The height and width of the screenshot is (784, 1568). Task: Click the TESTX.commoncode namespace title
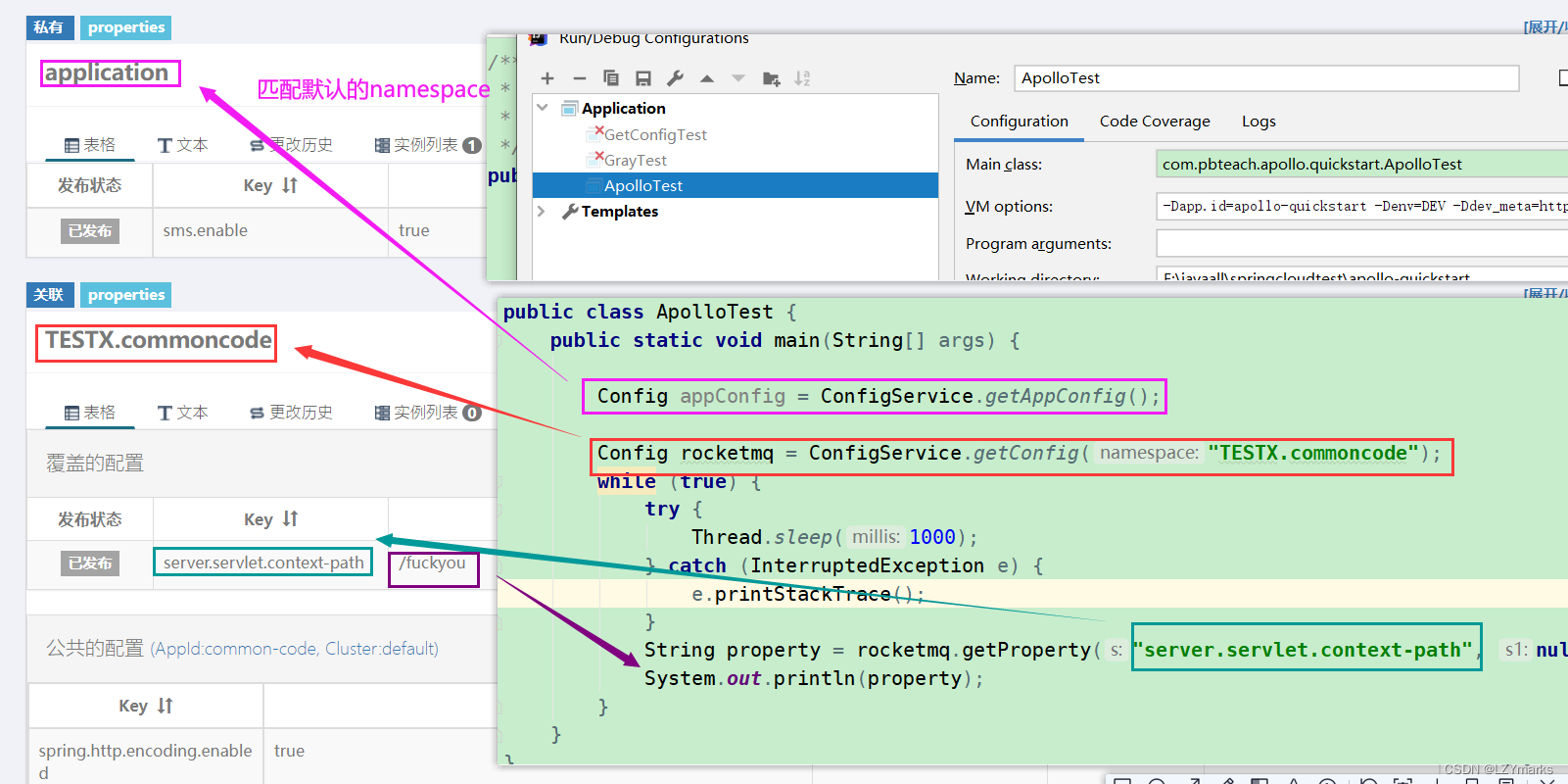pos(158,340)
